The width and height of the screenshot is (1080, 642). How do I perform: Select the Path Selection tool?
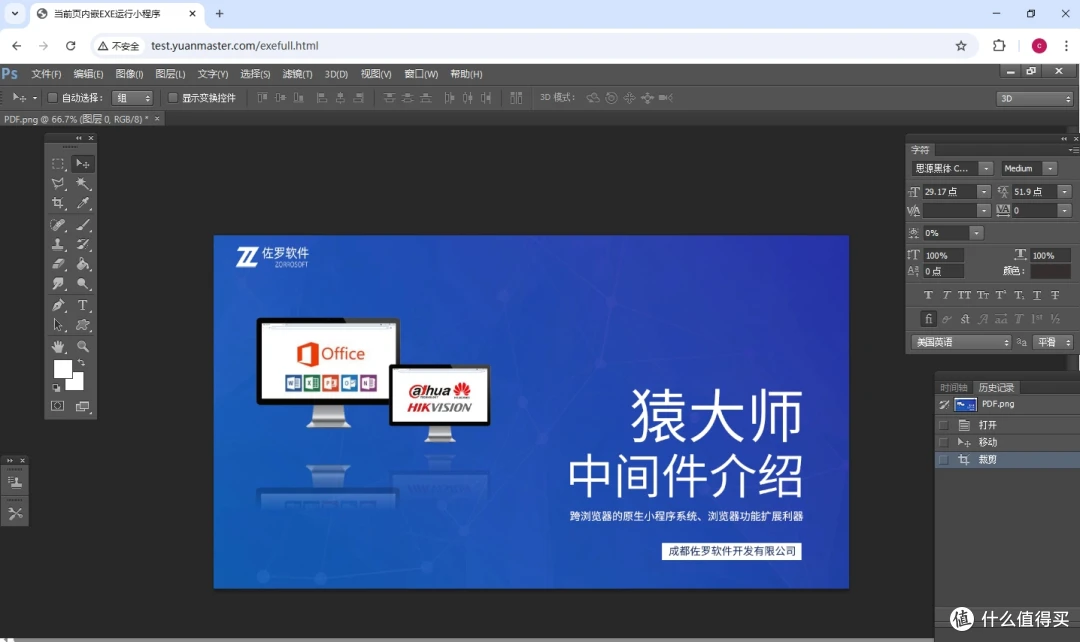[58, 325]
